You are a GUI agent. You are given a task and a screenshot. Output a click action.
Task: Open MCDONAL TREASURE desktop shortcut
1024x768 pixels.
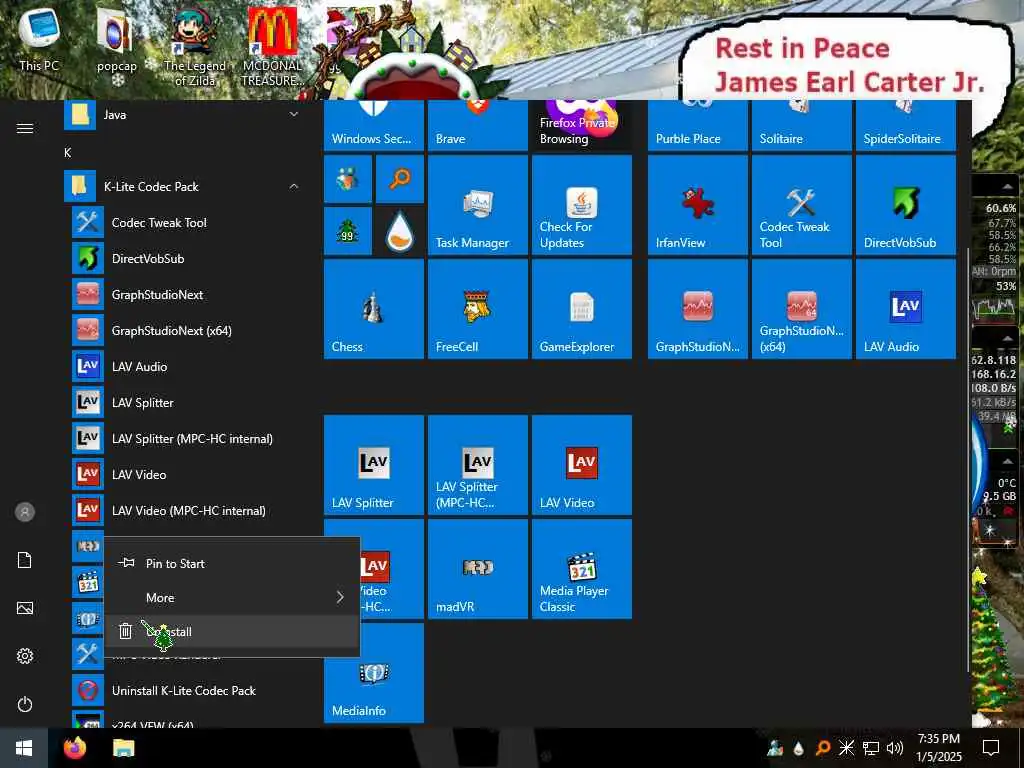point(272,47)
